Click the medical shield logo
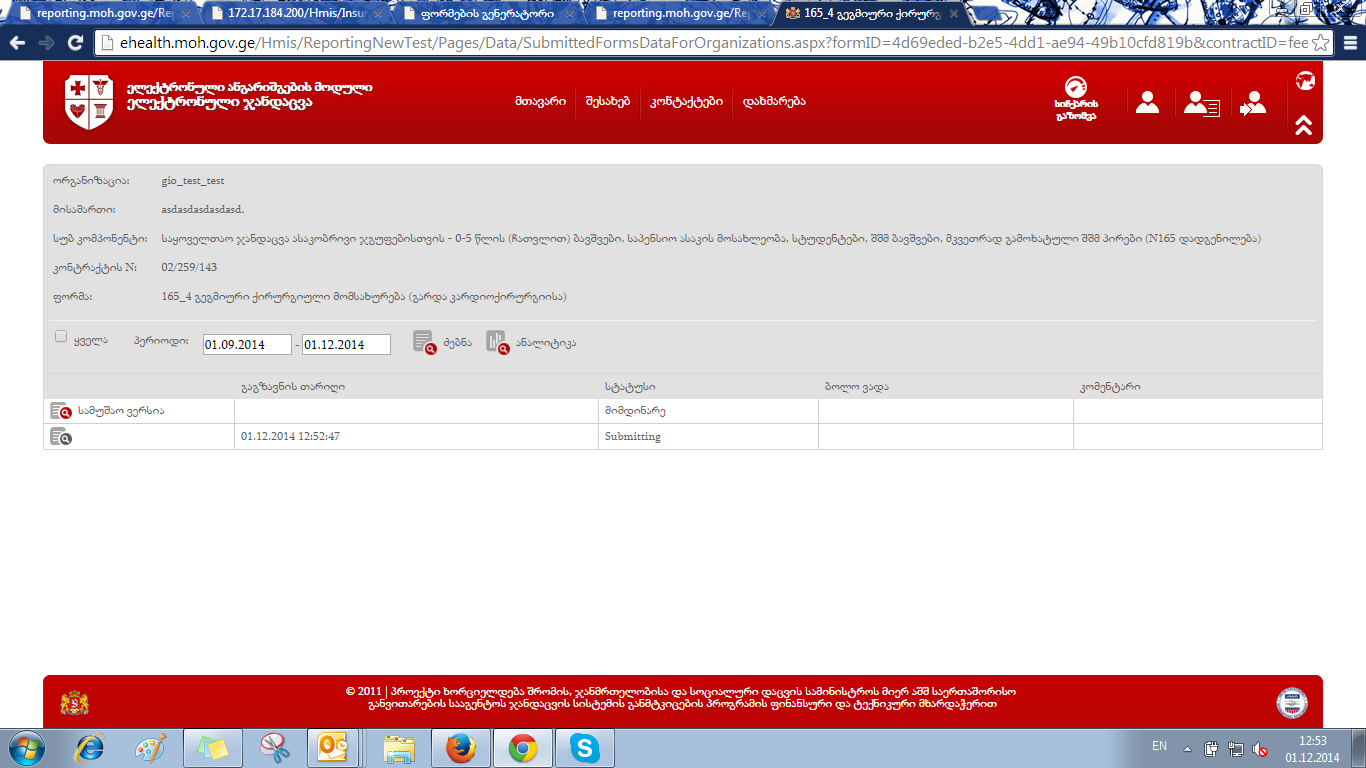 point(89,102)
